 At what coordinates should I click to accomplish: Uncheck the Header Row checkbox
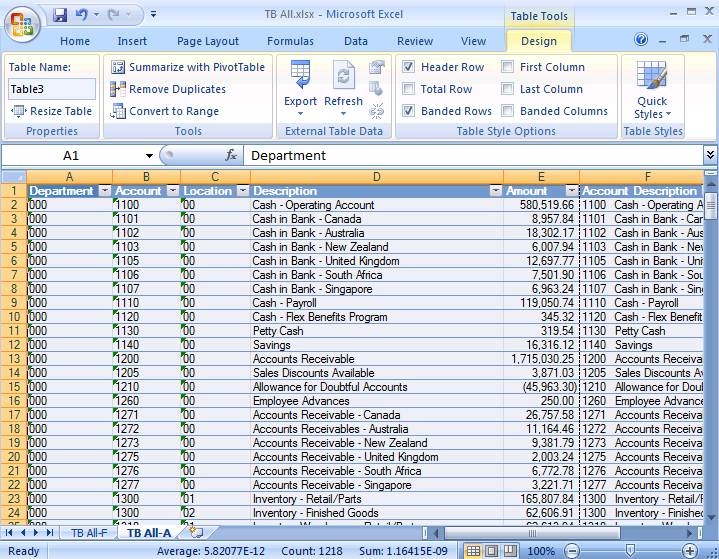click(x=408, y=67)
